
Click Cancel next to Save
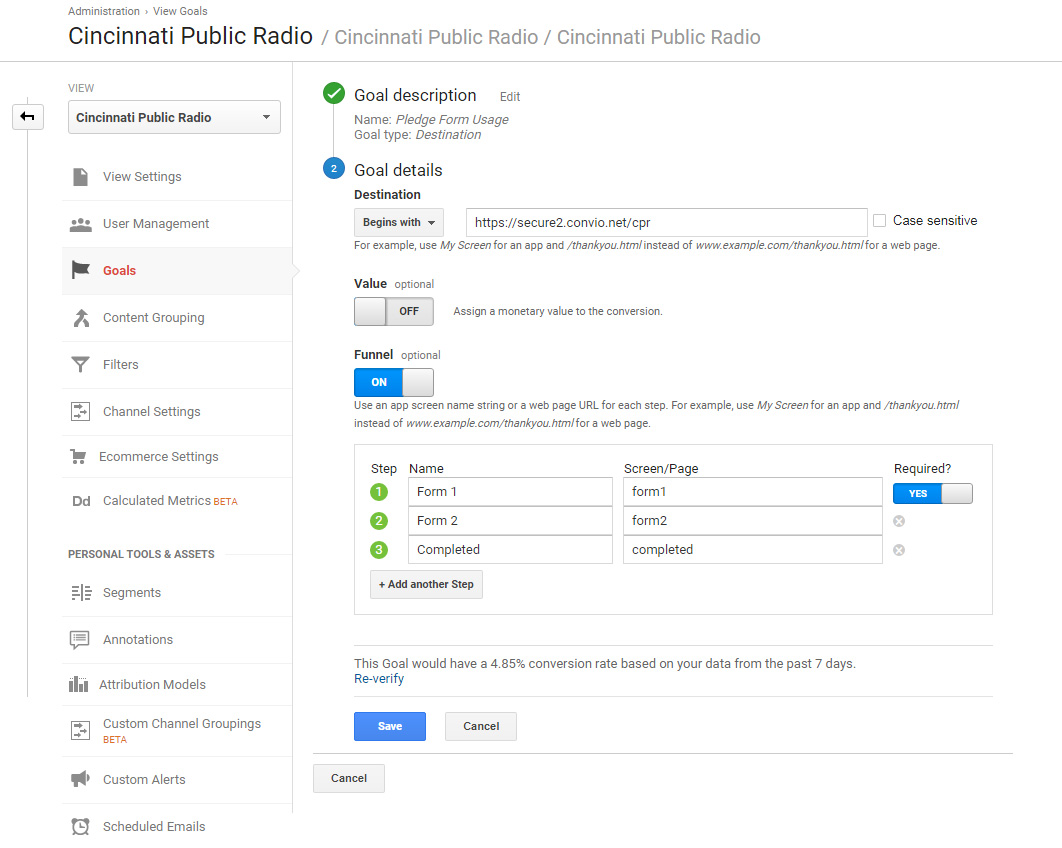(x=481, y=727)
